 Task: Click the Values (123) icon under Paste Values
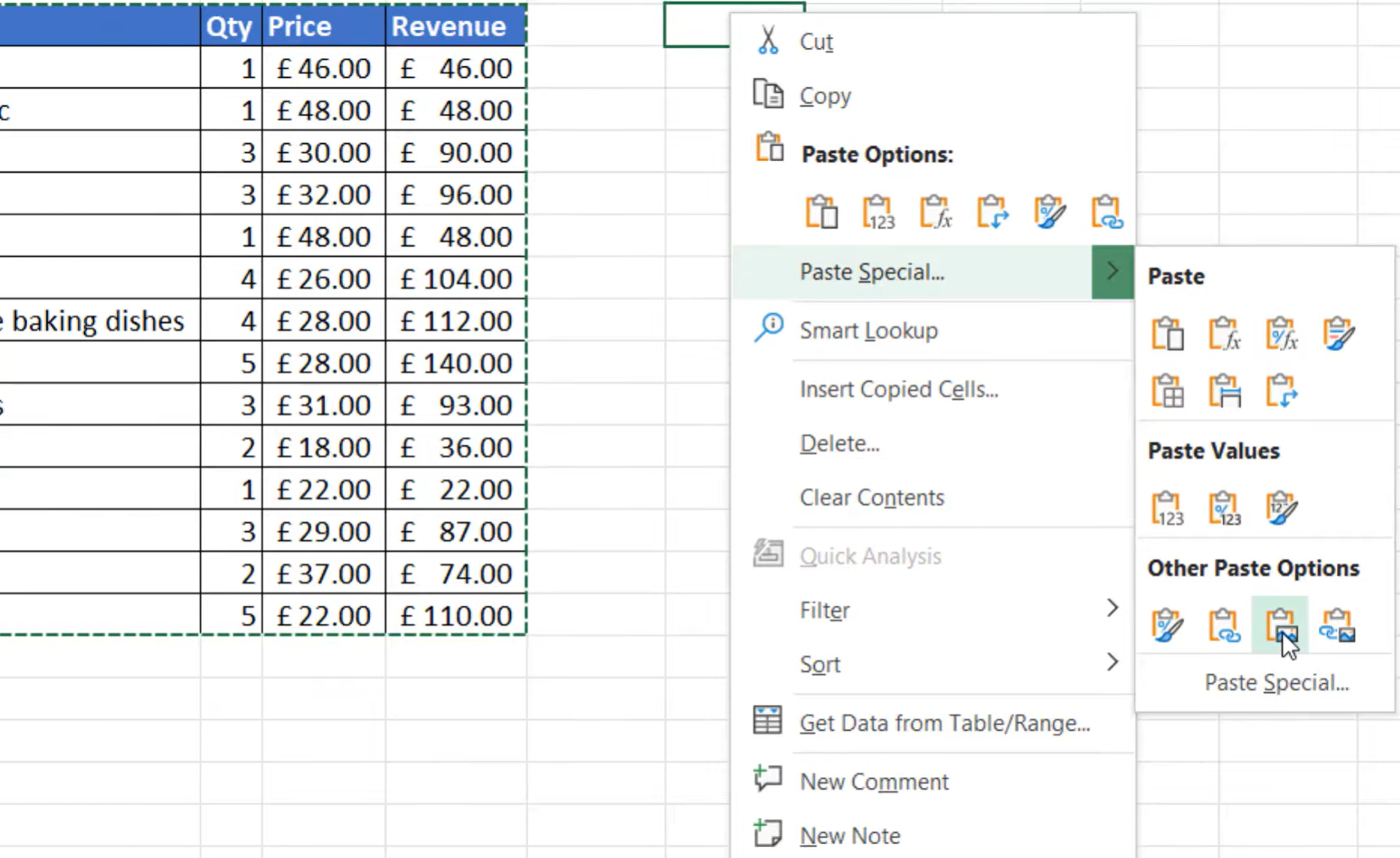1167,508
